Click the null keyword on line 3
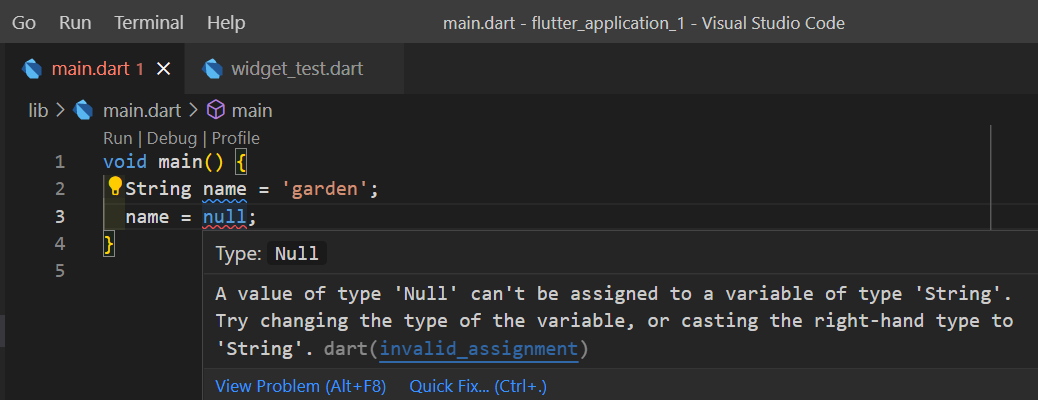This screenshot has height=400, width=1038. pos(224,217)
